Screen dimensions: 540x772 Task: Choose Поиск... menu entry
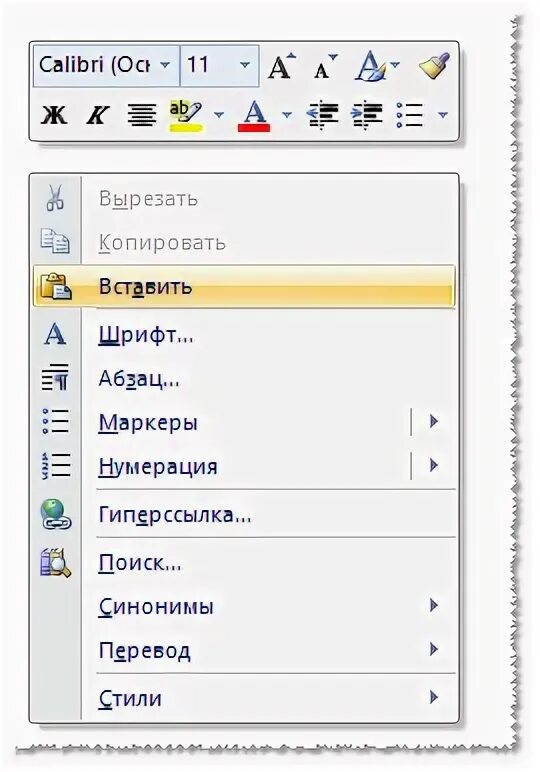[x=244, y=563]
